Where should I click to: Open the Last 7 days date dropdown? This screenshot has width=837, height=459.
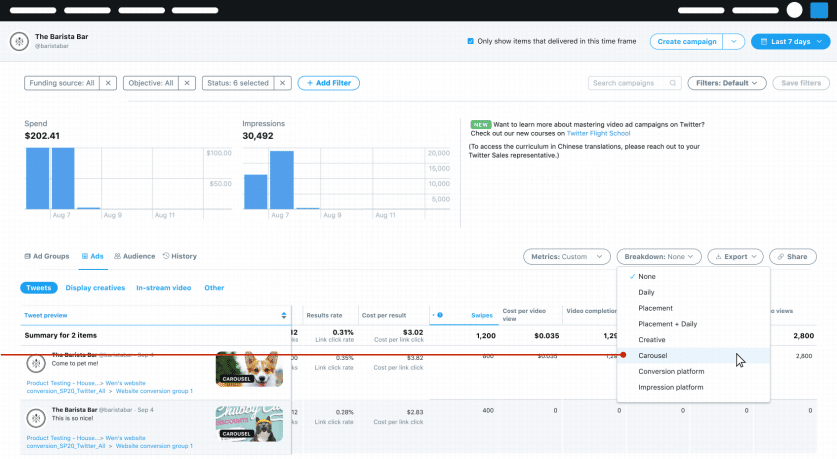(x=790, y=41)
